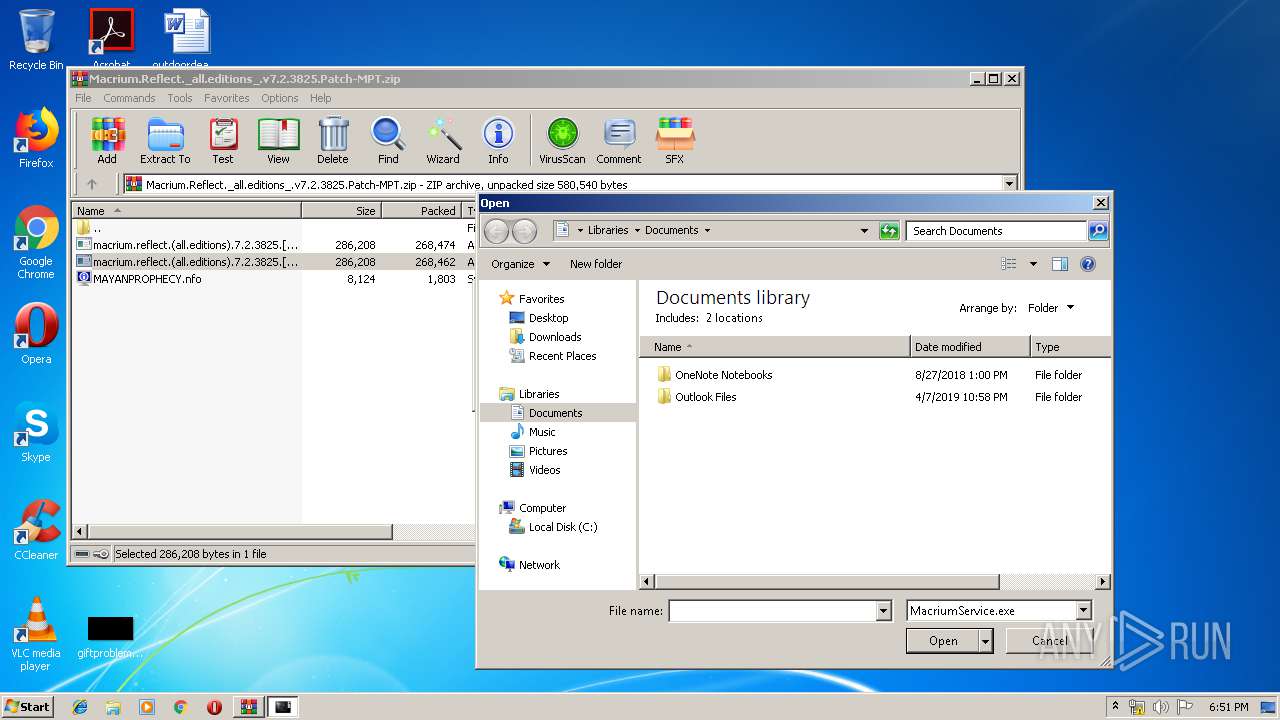
Task: Click the WinRAR taskbar button
Action: click(249, 707)
